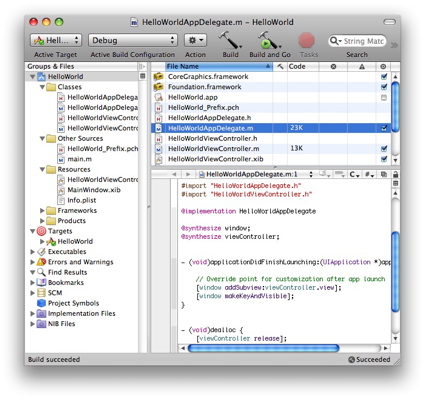This screenshot has width=425, height=399.
Task: Click the errors column header icon
Action: 333,67
